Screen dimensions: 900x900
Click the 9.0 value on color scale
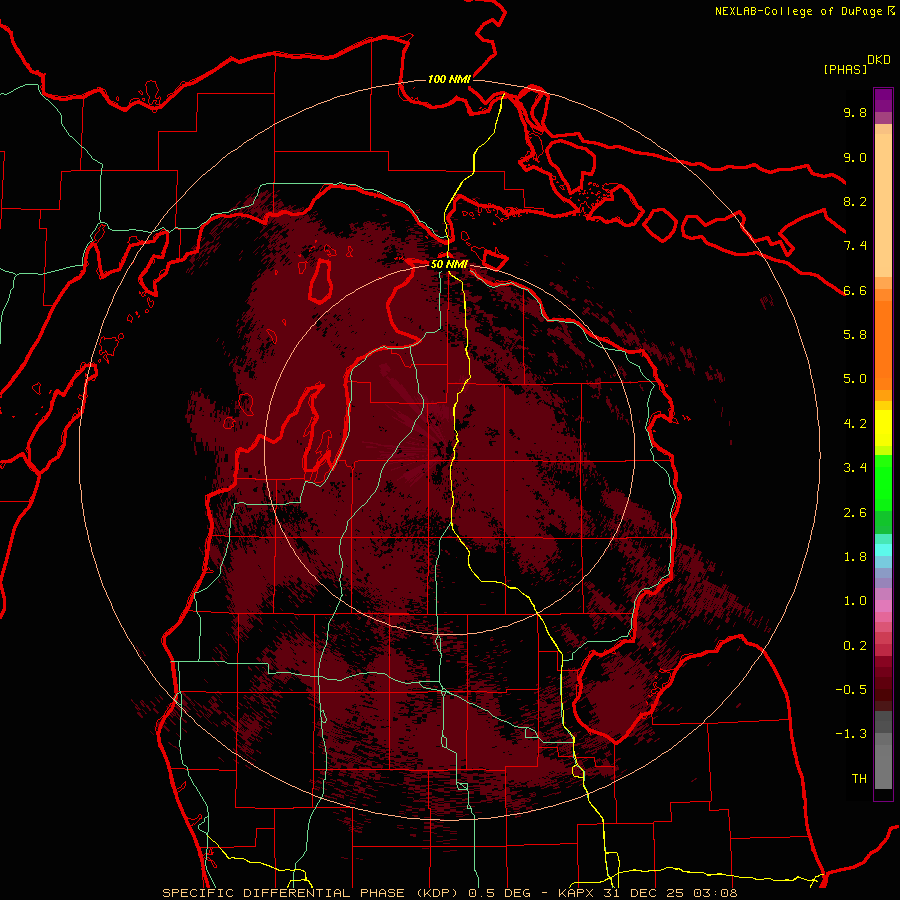pyautogui.click(x=855, y=157)
